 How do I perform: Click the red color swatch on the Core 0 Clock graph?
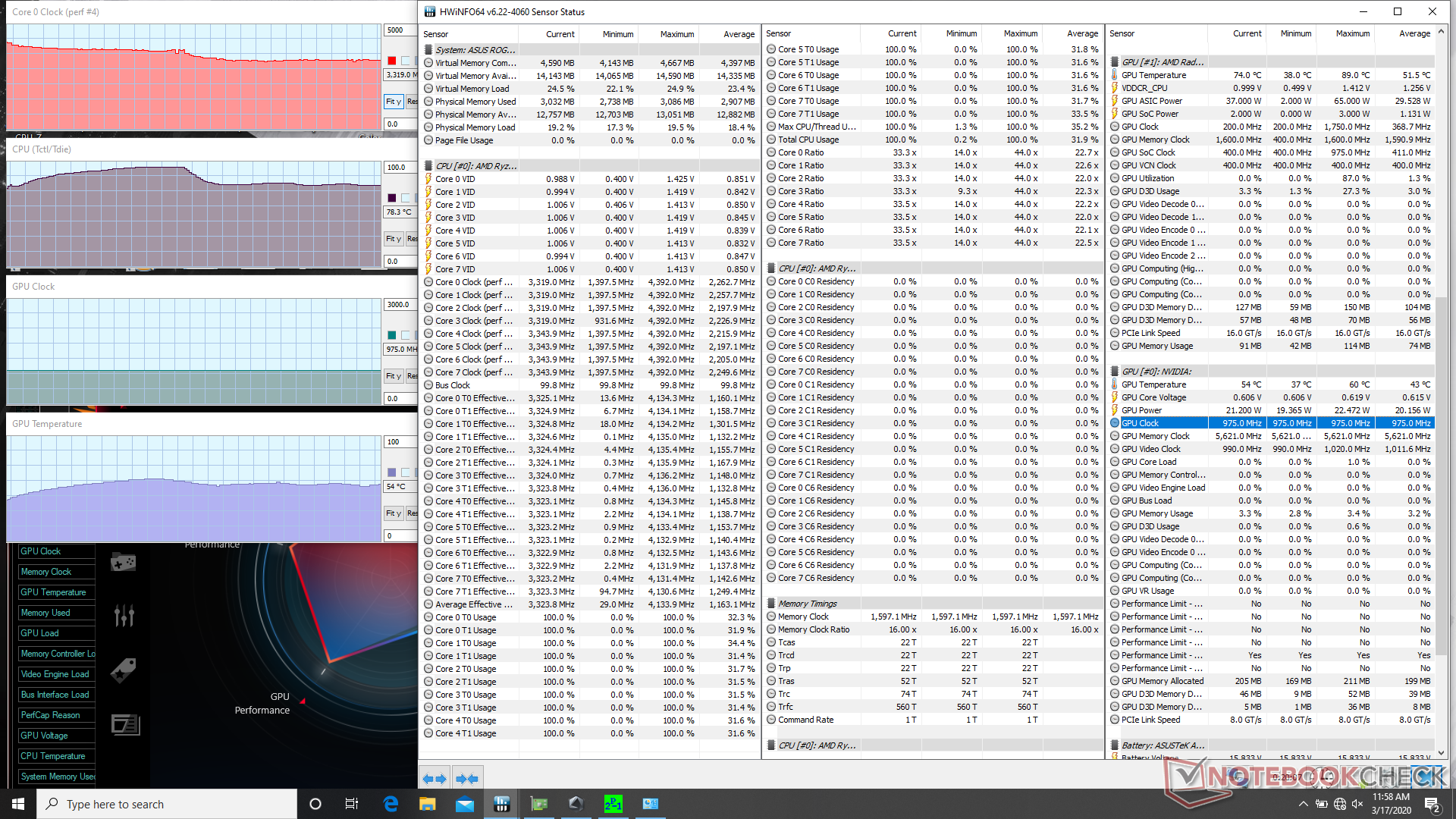coord(391,61)
